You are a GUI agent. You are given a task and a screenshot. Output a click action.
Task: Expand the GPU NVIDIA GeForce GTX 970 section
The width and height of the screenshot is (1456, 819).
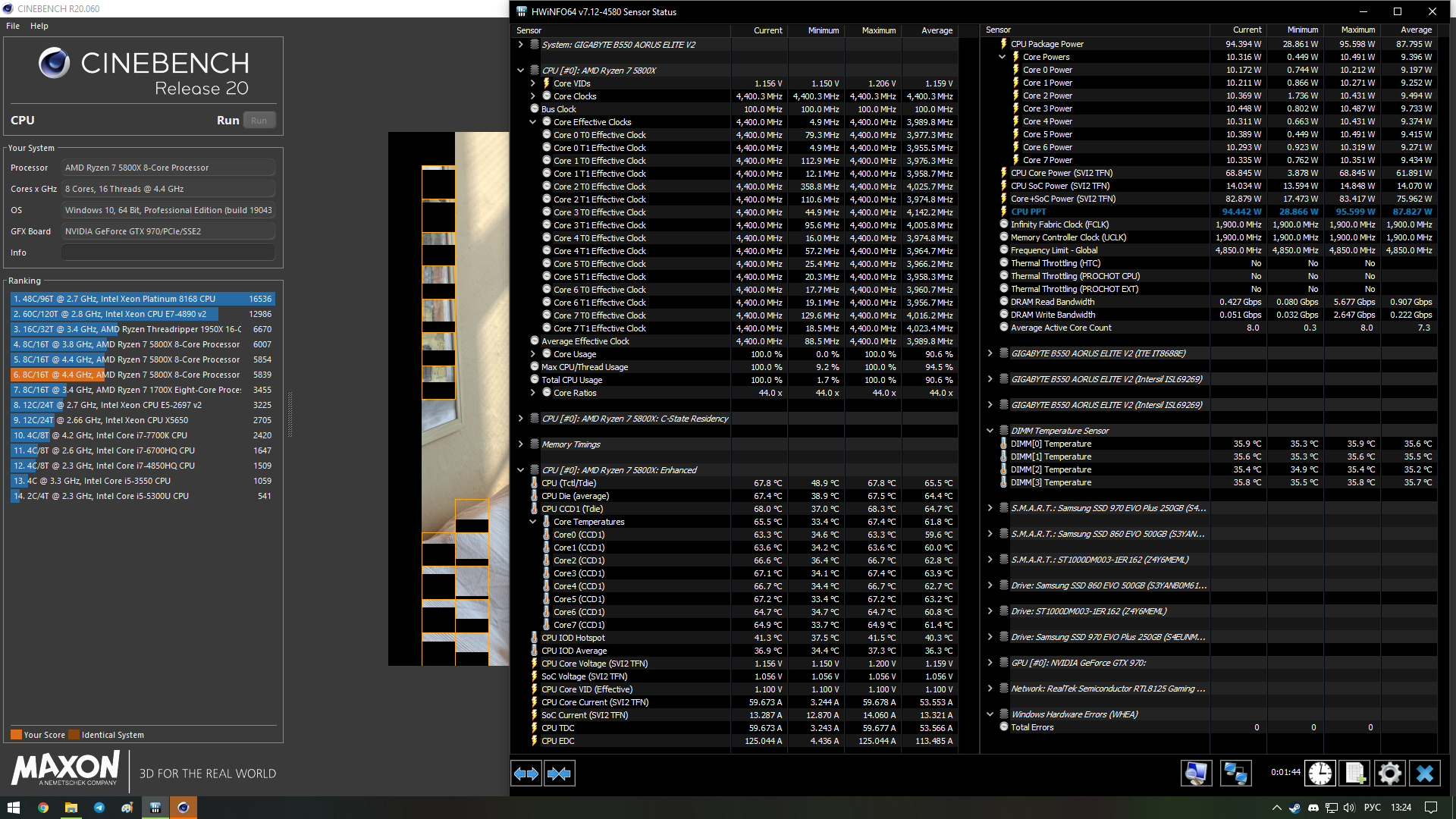[x=990, y=663]
